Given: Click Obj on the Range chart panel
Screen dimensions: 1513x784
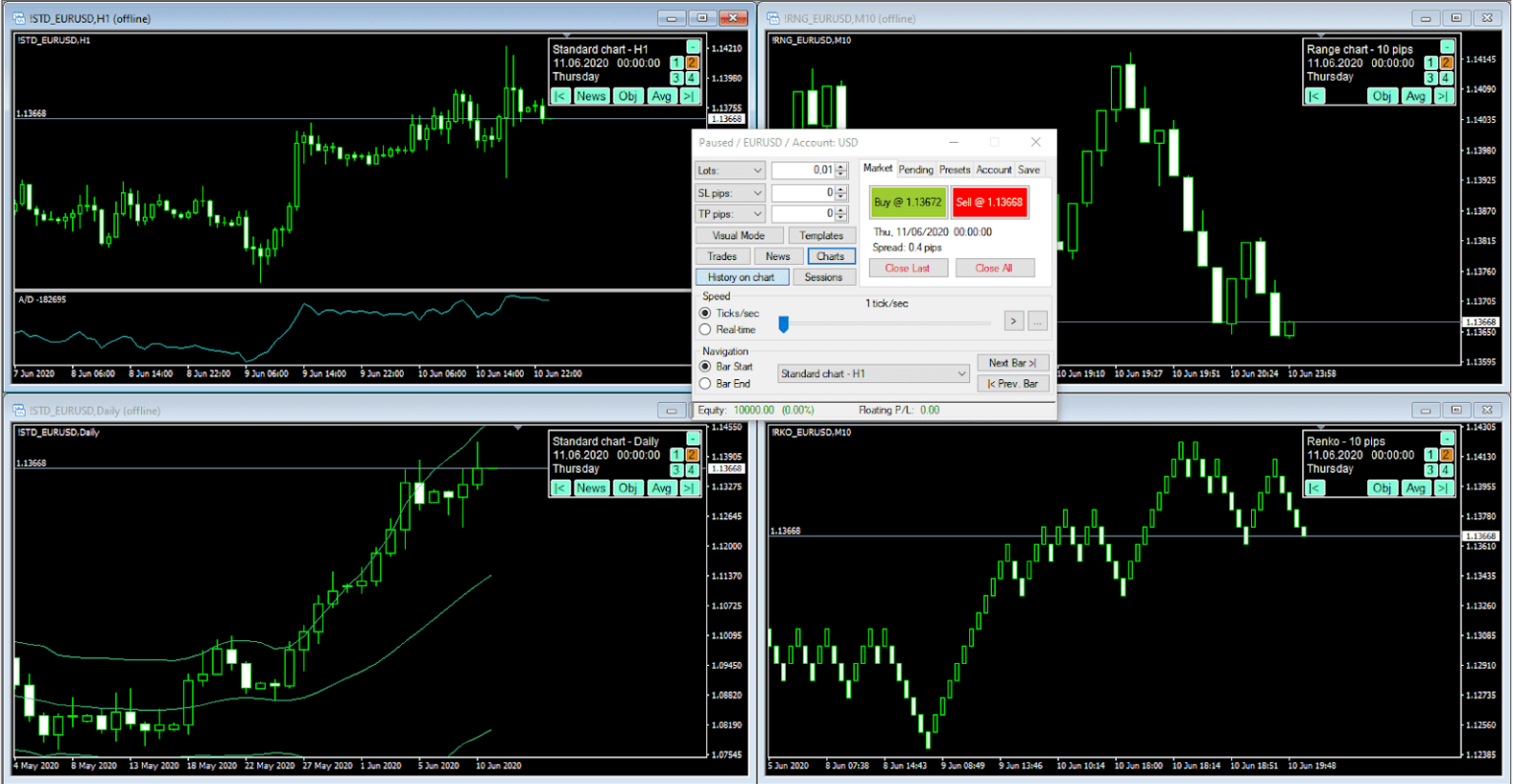Looking at the screenshot, I should 1382,96.
